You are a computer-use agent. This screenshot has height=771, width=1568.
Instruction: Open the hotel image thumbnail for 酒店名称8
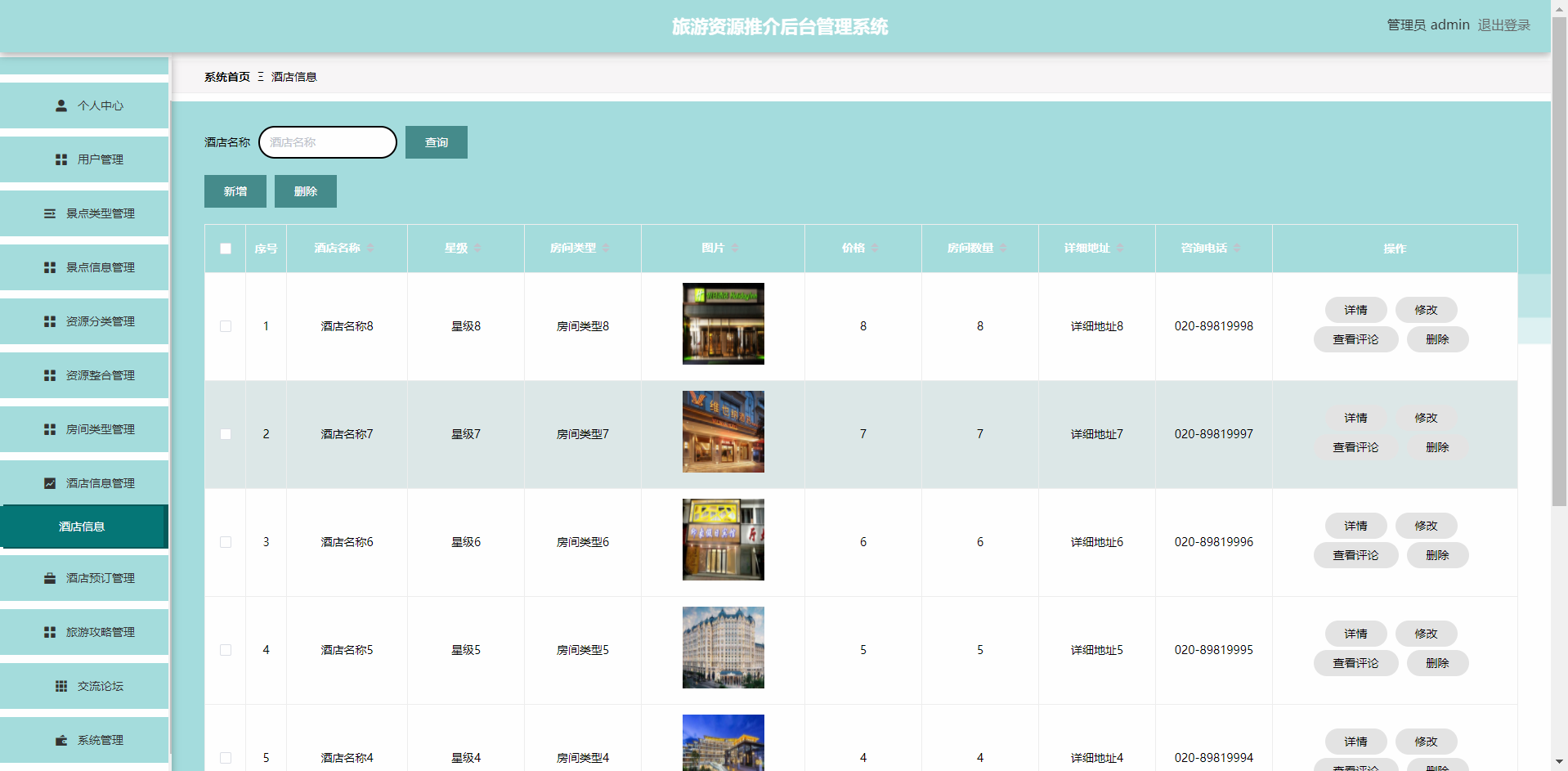724,324
